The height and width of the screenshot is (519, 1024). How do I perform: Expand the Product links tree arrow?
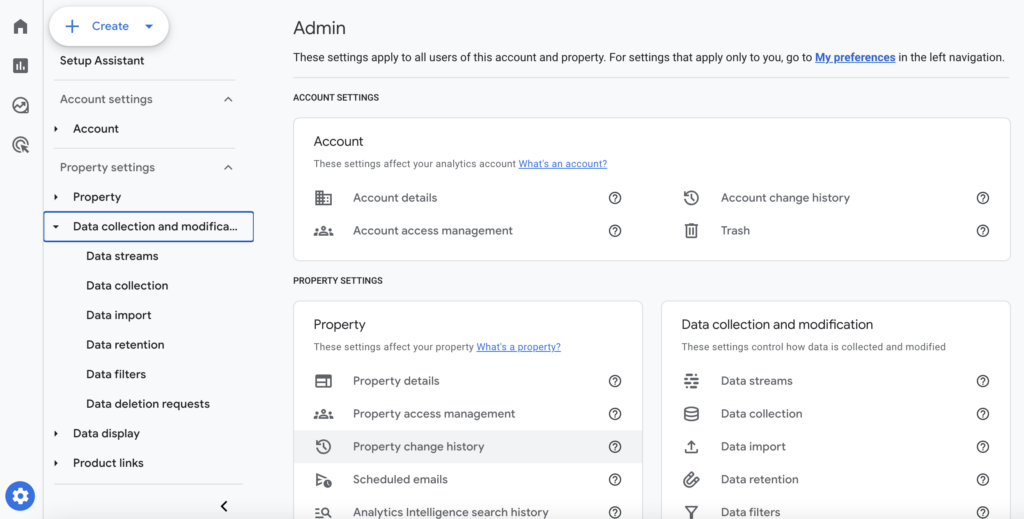pyautogui.click(x=56, y=464)
